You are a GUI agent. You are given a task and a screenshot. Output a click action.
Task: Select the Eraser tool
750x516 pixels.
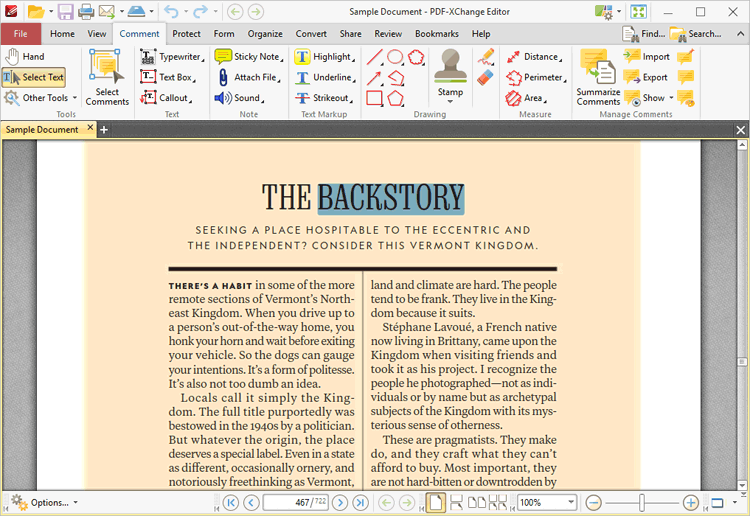point(485,77)
